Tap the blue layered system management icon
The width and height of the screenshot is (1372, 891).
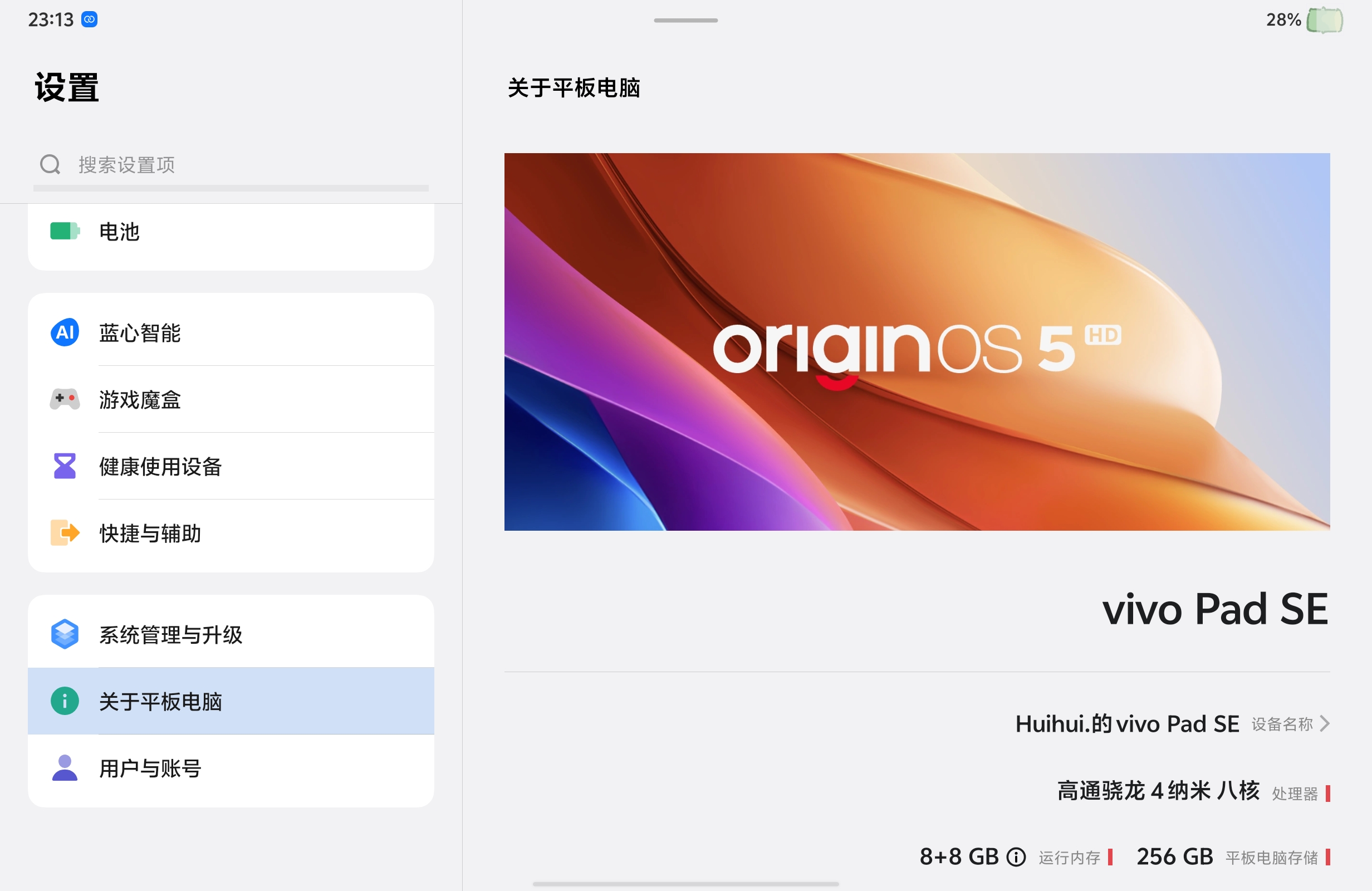click(x=65, y=634)
